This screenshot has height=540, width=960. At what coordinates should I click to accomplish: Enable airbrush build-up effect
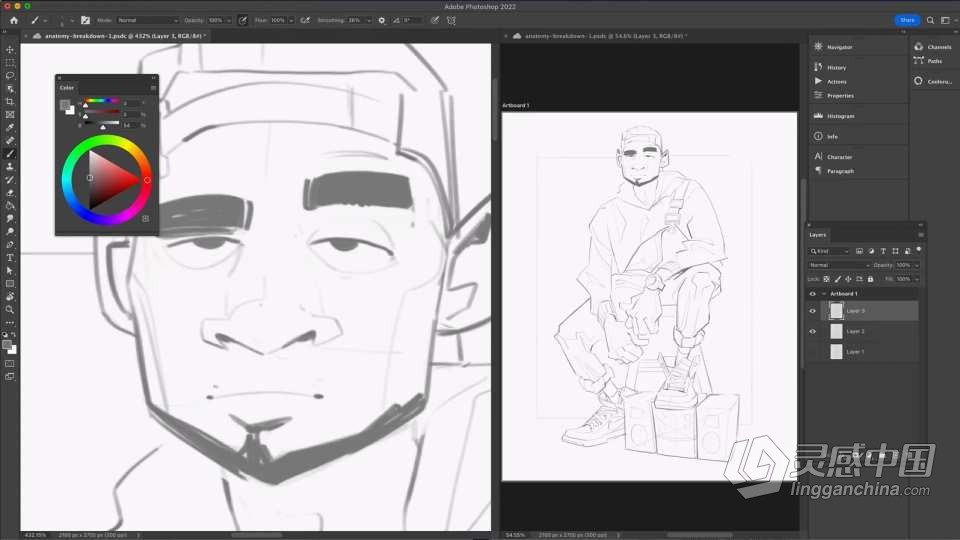[x=305, y=20]
